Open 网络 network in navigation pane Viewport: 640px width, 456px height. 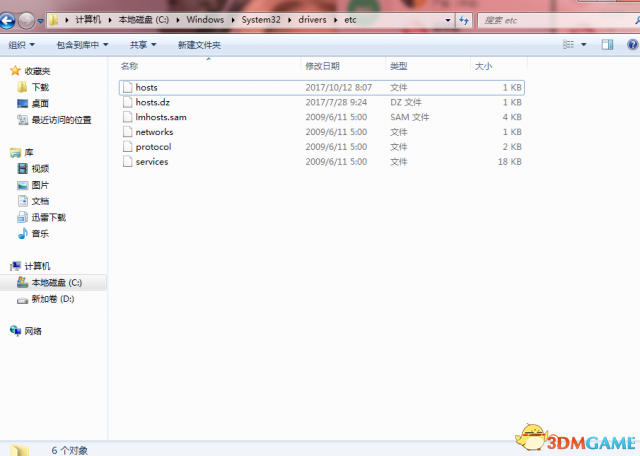pyautogui.click(x=32, y=331)
